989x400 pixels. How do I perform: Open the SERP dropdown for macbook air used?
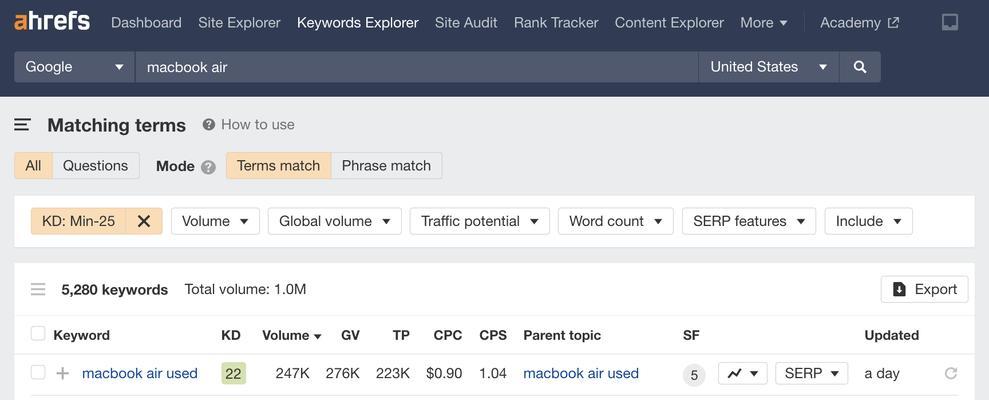tap(812, 374)
